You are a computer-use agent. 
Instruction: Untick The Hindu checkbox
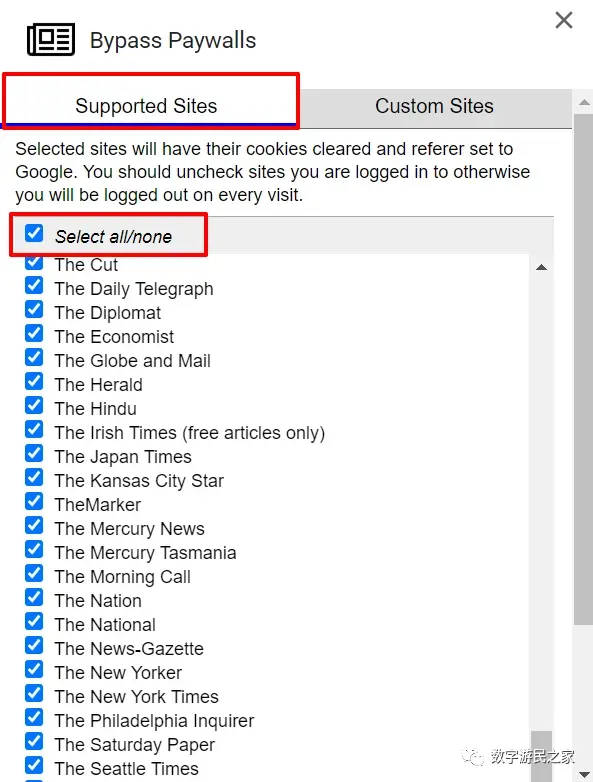pos(34,405)
